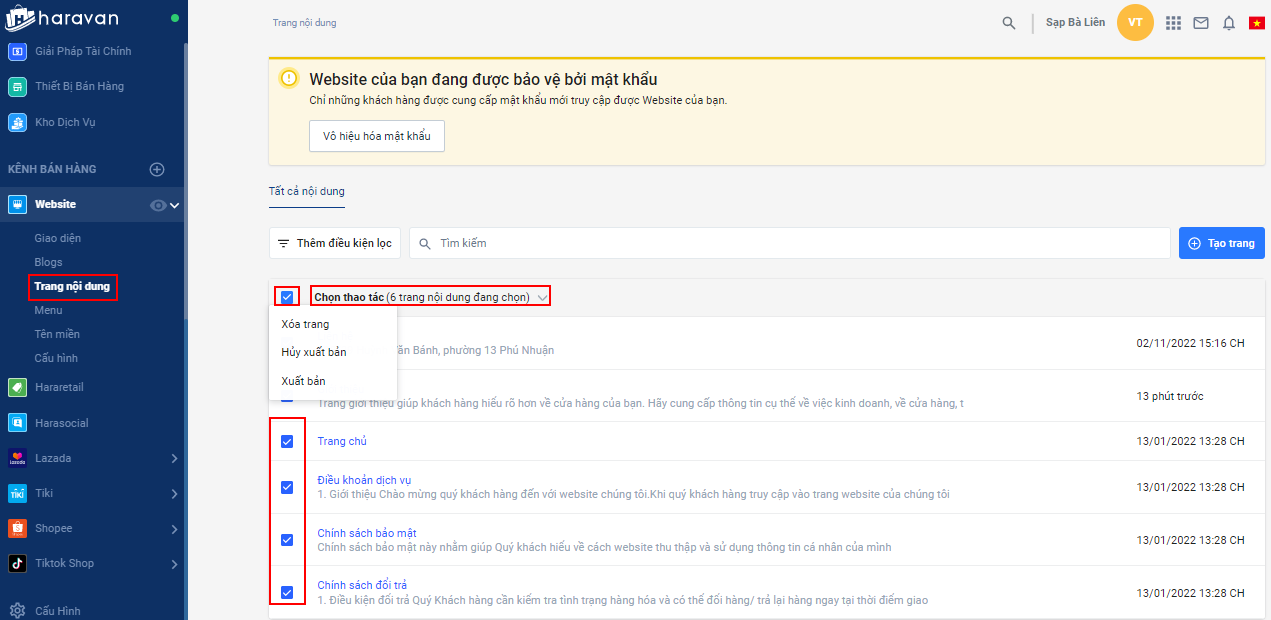Image resolution: width=1271 pixels, height=620 pixels.
Task: Uncheck the Trang chủ checkbox
Action: tap(287, 442)
